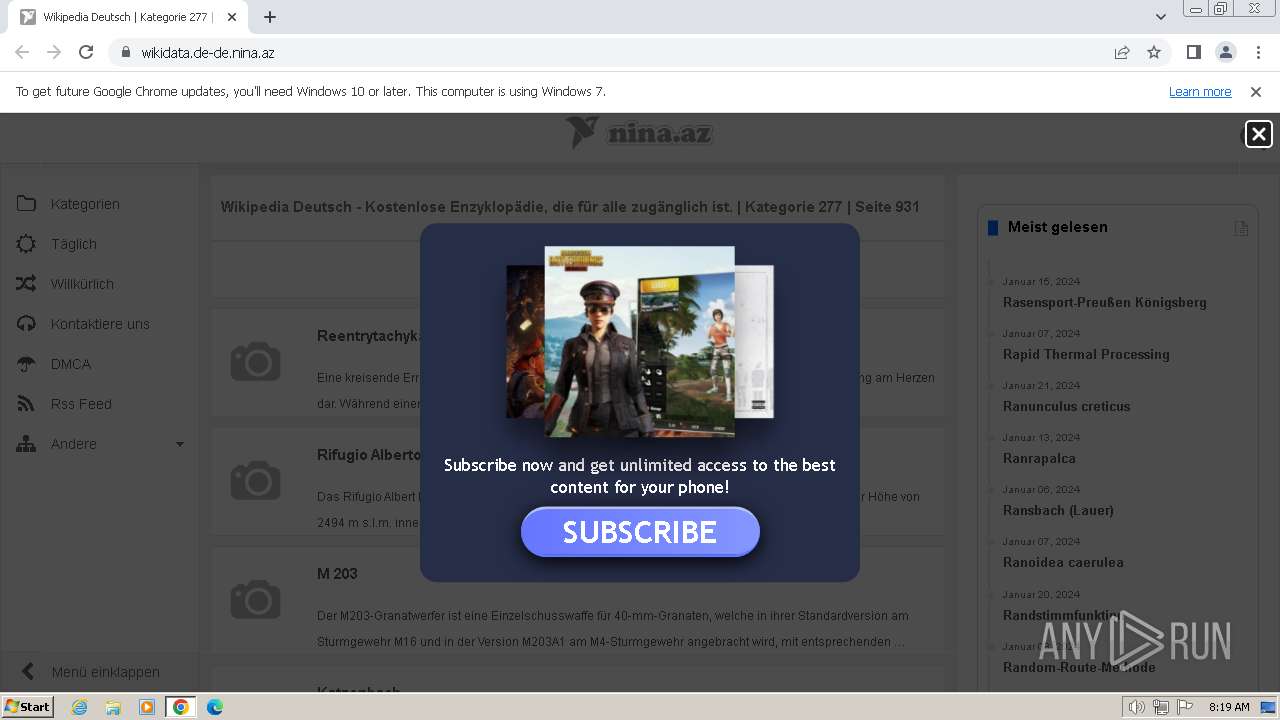This screenshot has height=720, width=1280.
Task: Click the browser forward arrow
Action: [x=54, y=52]
